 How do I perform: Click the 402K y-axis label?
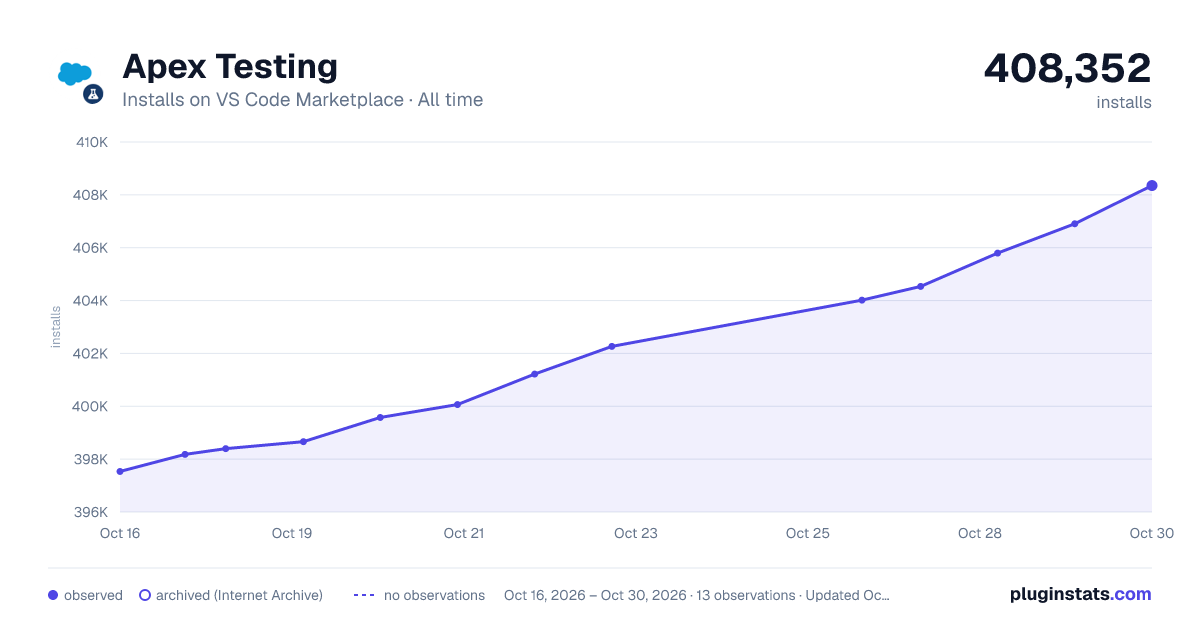click(x=92, y=354)
